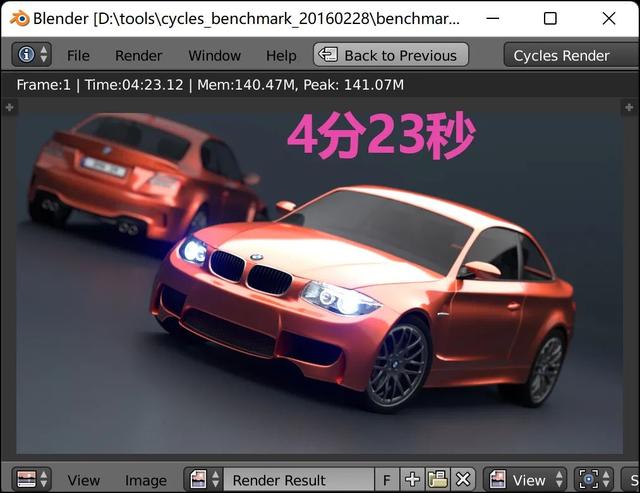The image size is (640, 493).
Task: Click the top-left plus region expander
Action: point(9,107)
